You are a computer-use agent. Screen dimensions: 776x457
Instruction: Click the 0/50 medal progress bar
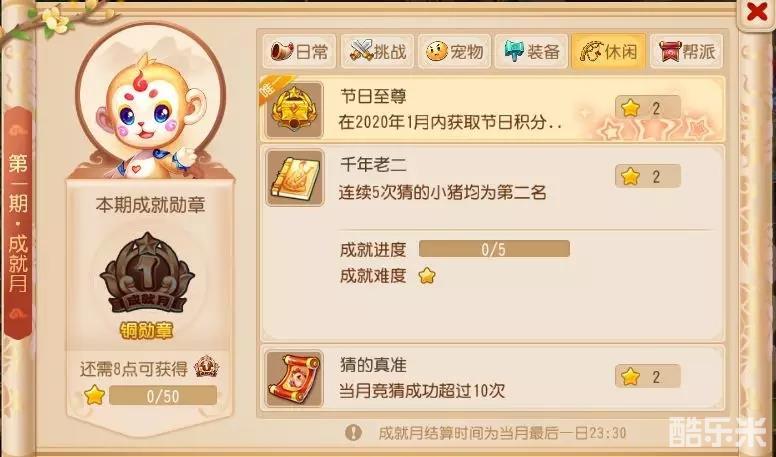point(163,396)
